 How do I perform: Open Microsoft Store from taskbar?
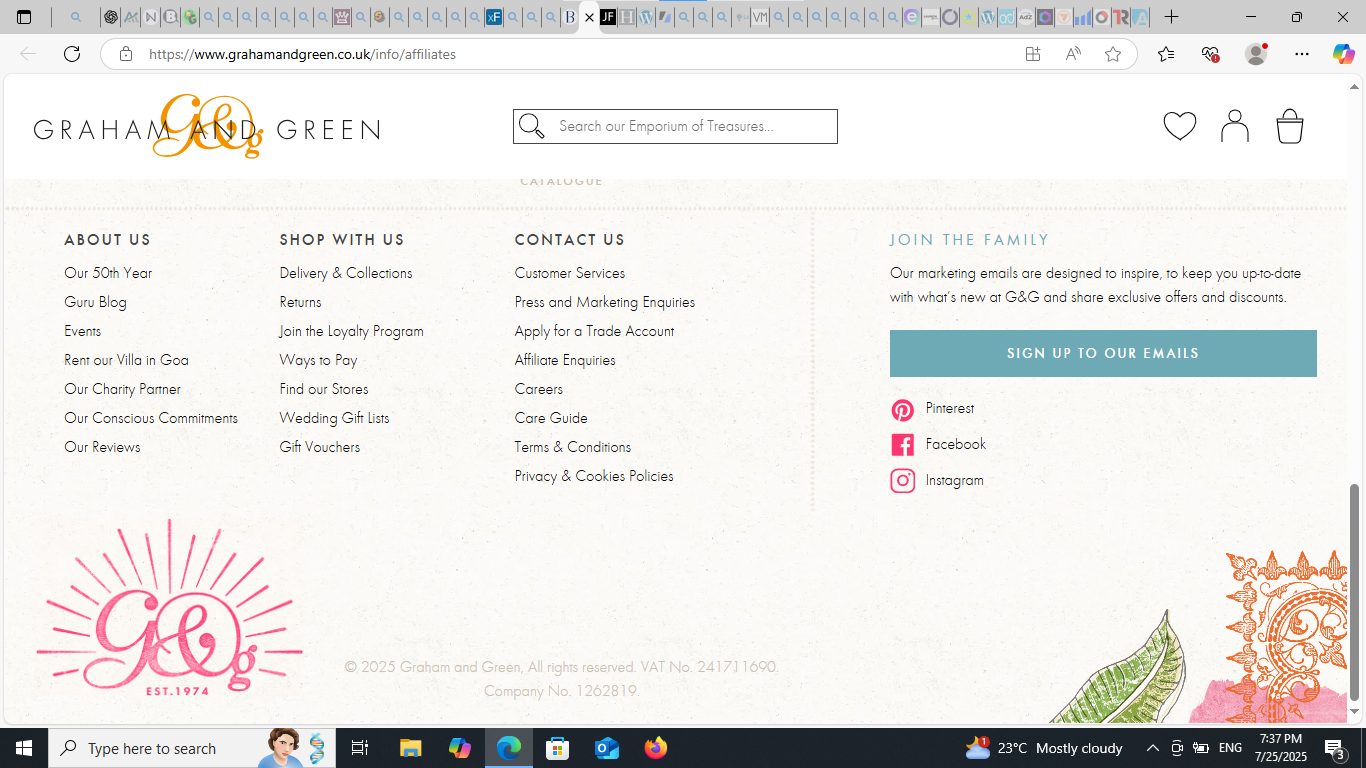pyautogui.click(x=558, y=748)
